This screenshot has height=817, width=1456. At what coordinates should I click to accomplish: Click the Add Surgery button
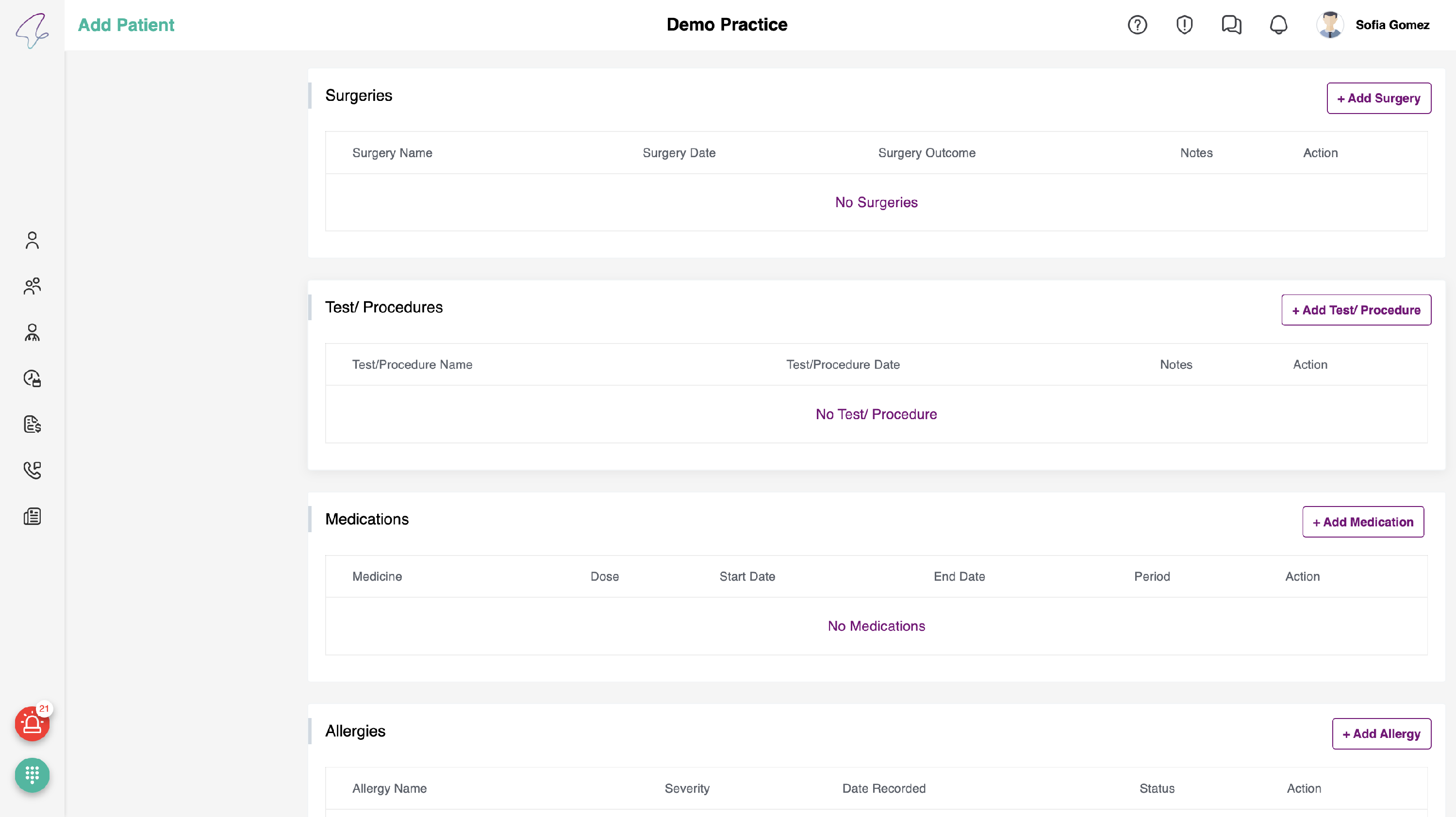pos(1378,98)
